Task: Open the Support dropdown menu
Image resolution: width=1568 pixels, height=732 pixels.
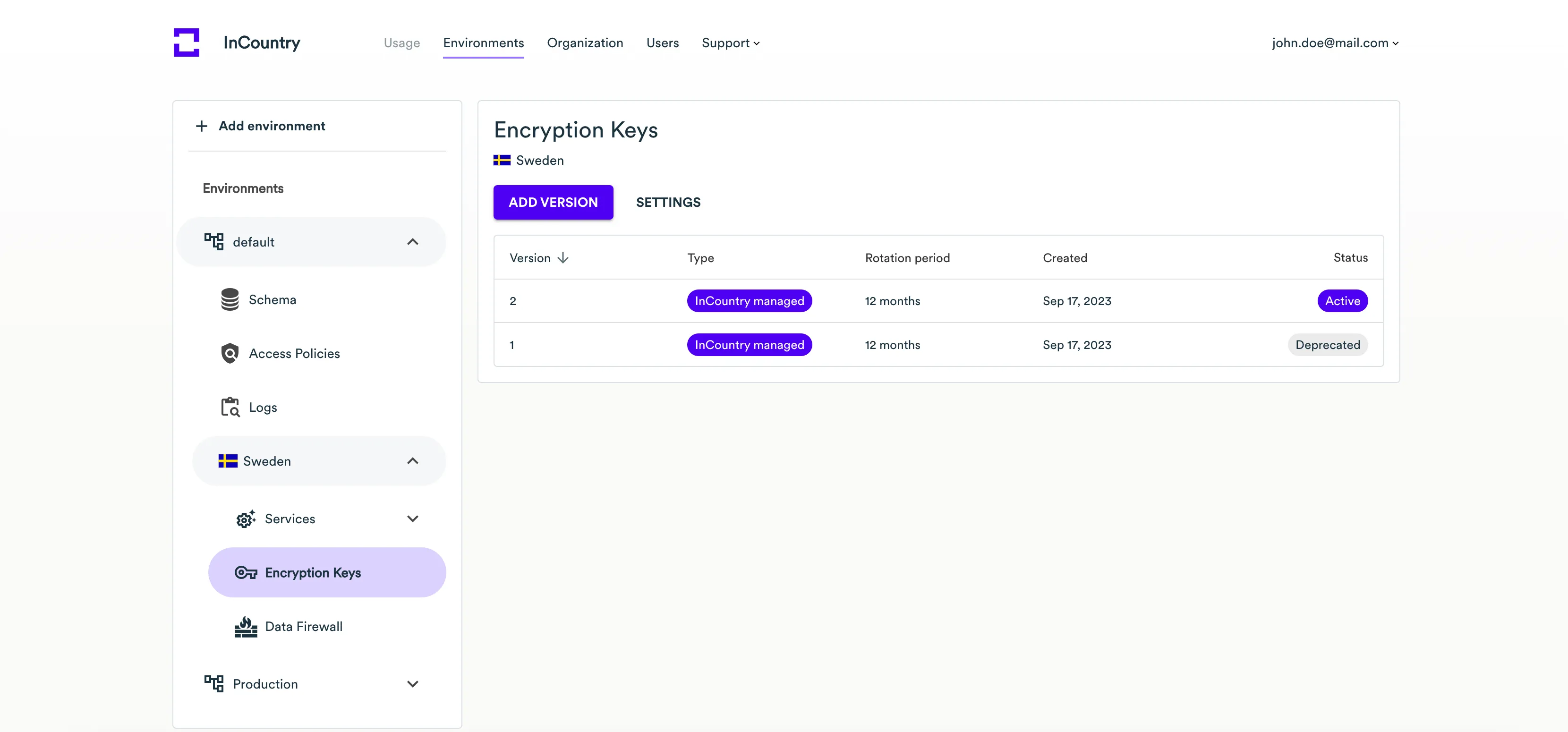Action: [730, 43]
